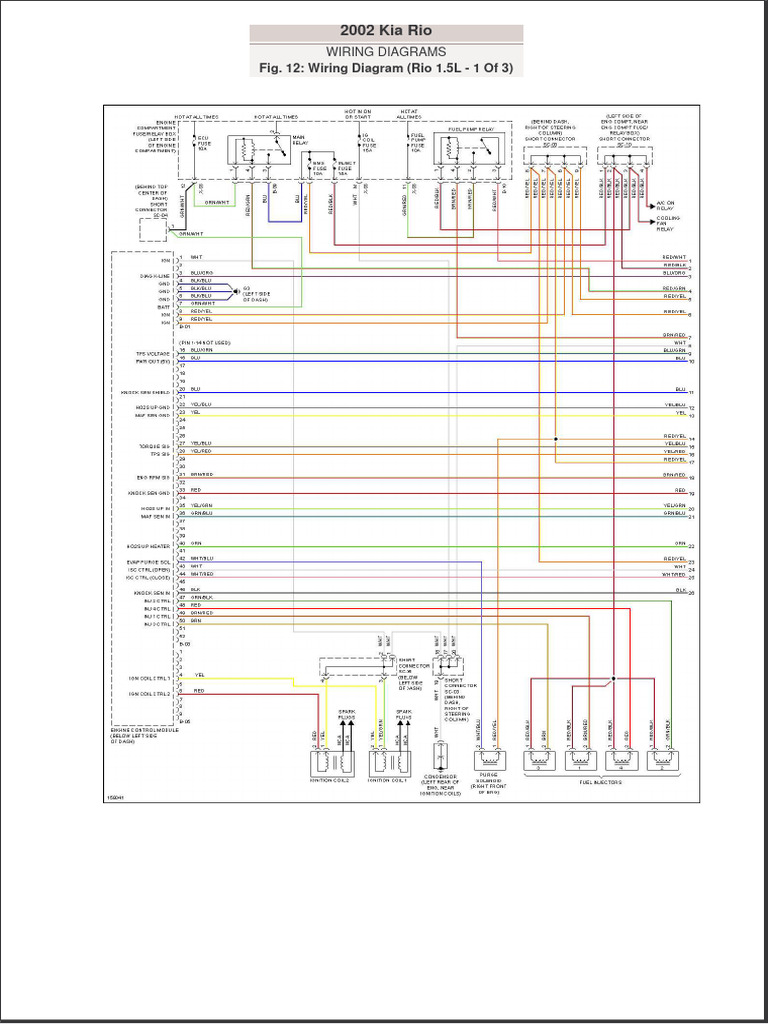Image resolution: width=768 pixels, height=1024 pixels.
Task: Click the "MAF SEN GND" pin label
Action: (154, 415)
